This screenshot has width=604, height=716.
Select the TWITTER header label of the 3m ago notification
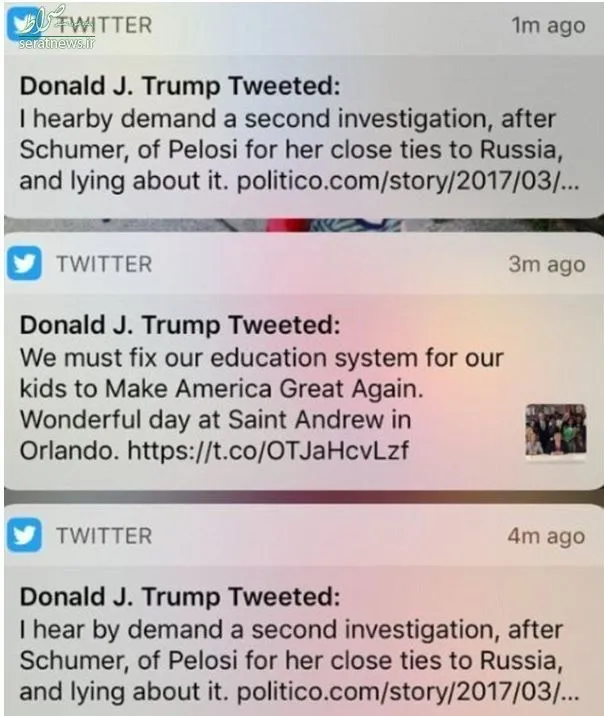[x=104, y=264]
